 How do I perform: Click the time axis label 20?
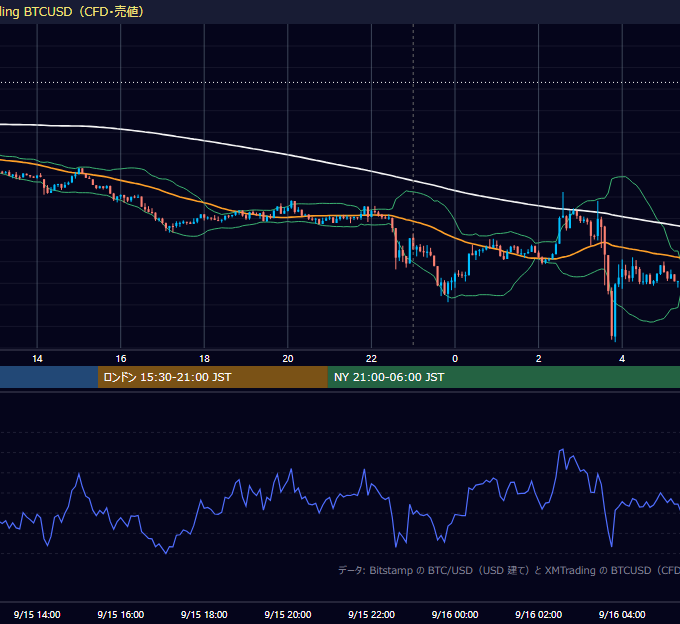point(288,359)
